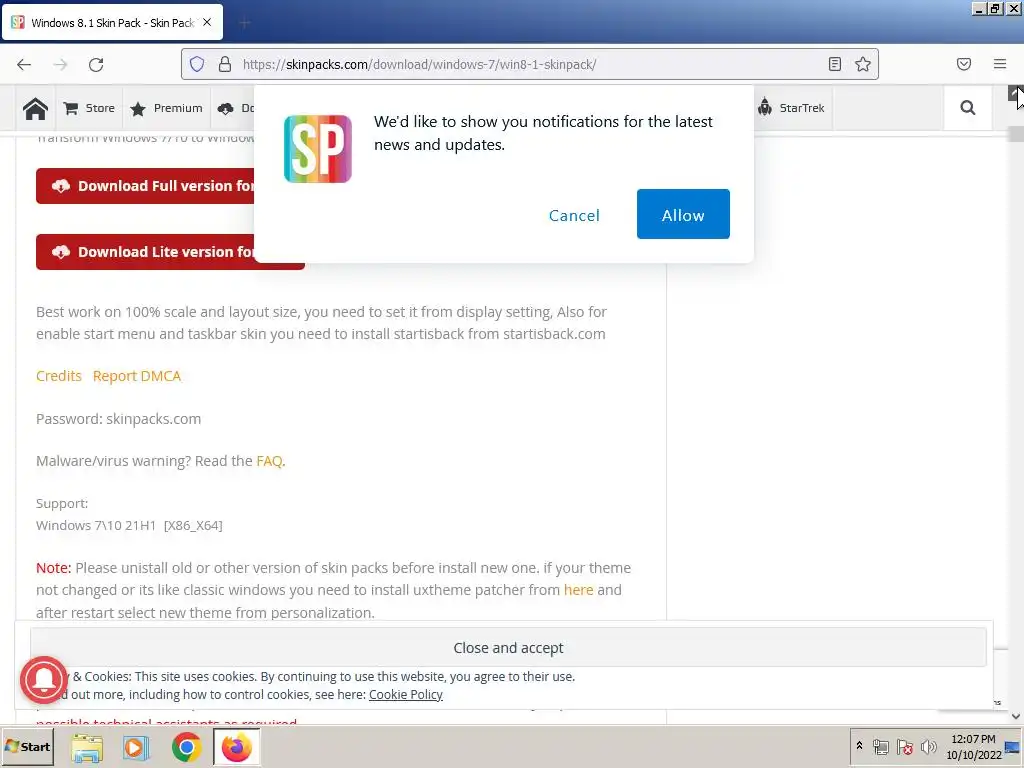This screenshot has width=1024, height=768.
Task: Open the site search magnifier icon
Action: [x=968, y=108]
